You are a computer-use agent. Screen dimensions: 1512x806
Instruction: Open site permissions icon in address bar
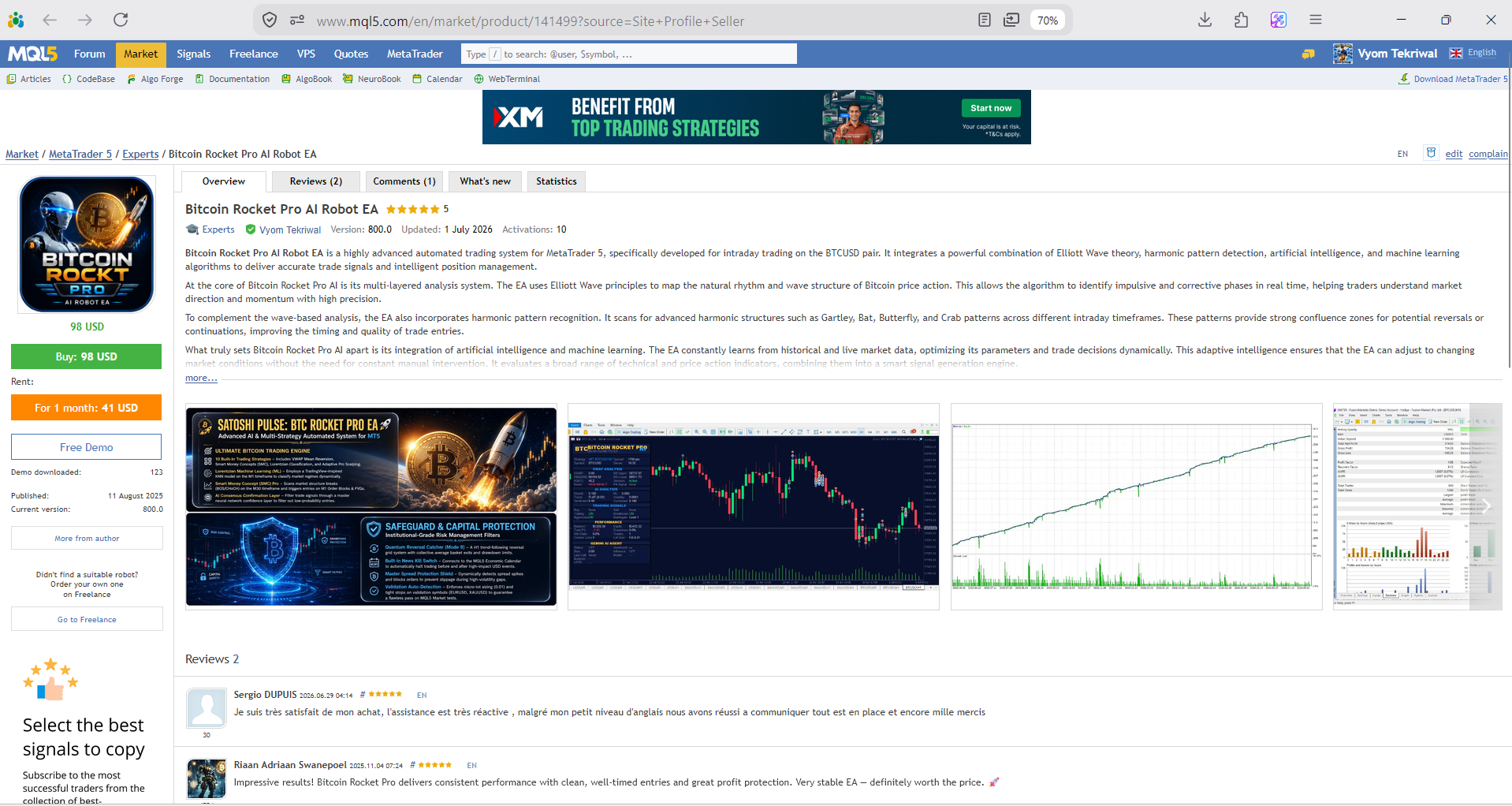point(297,21)
